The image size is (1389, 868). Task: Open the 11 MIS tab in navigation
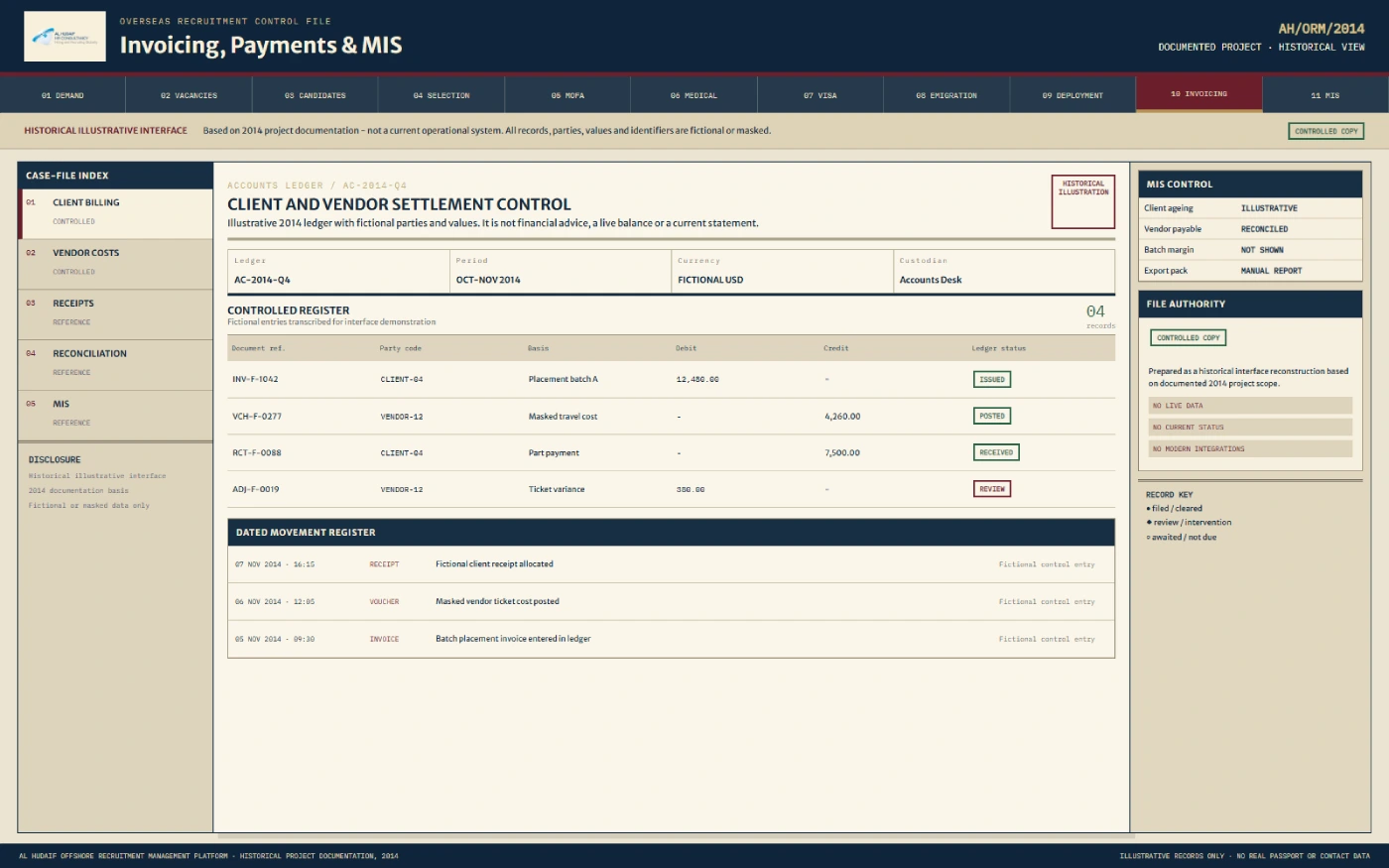1326,95
